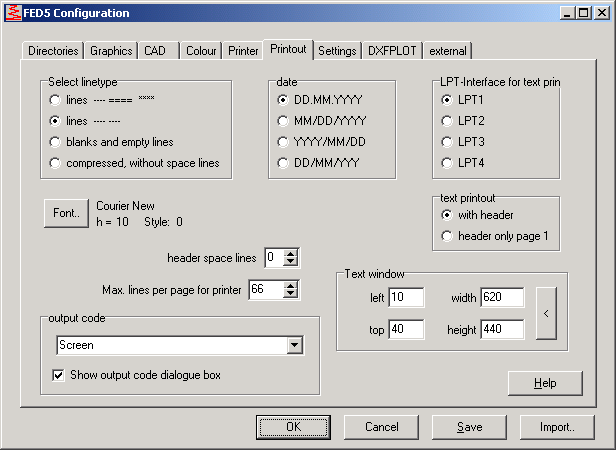The width and height of the screenshot is (616, 450).
Task: Toggle 'Show output code dialogue box' checkbox
Action: pyautogui.click(x=59, y=376)
